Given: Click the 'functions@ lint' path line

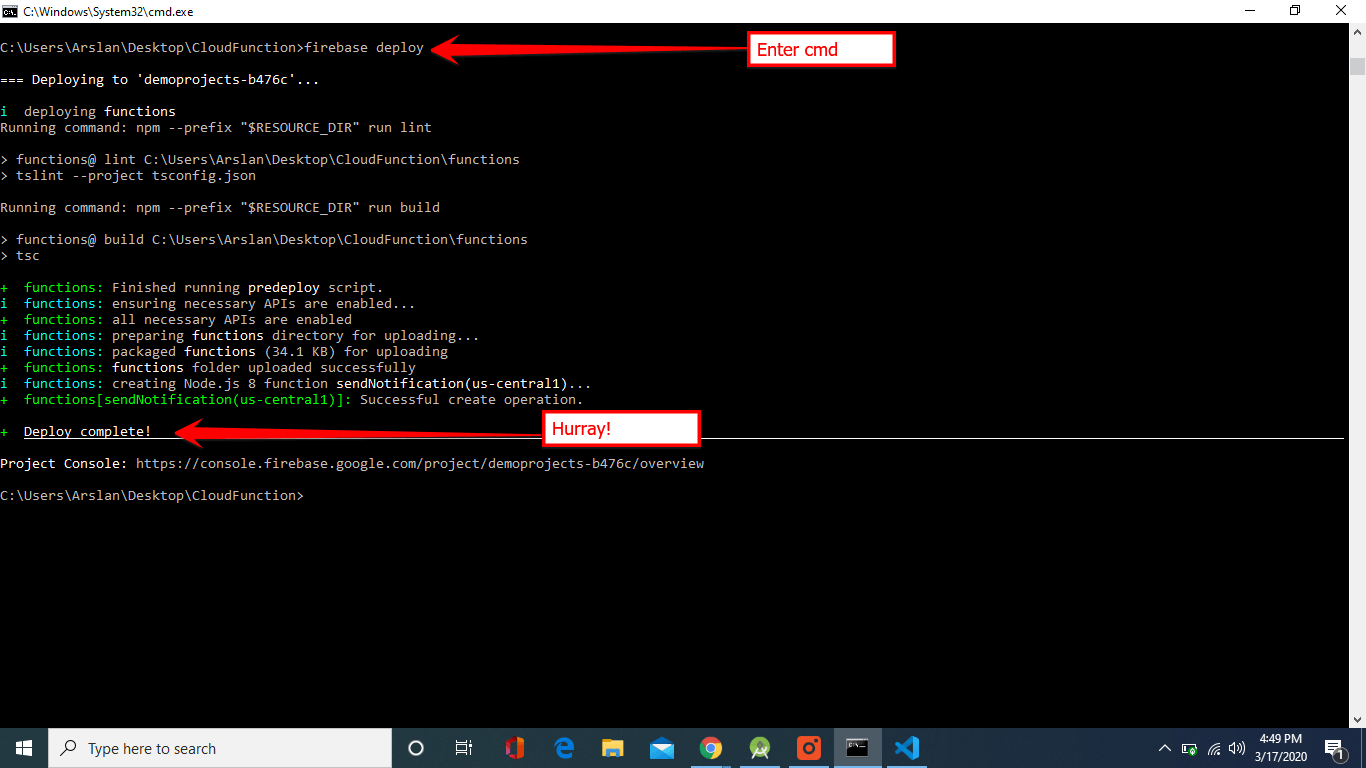Looking at the screenshot, I should point(260,160).
